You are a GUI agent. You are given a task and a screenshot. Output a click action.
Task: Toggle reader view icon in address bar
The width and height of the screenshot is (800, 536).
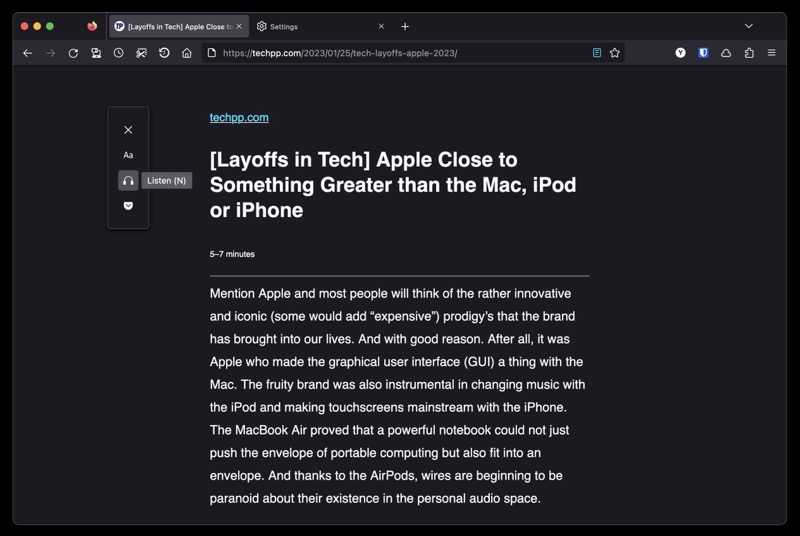click(x=597, y=53)
